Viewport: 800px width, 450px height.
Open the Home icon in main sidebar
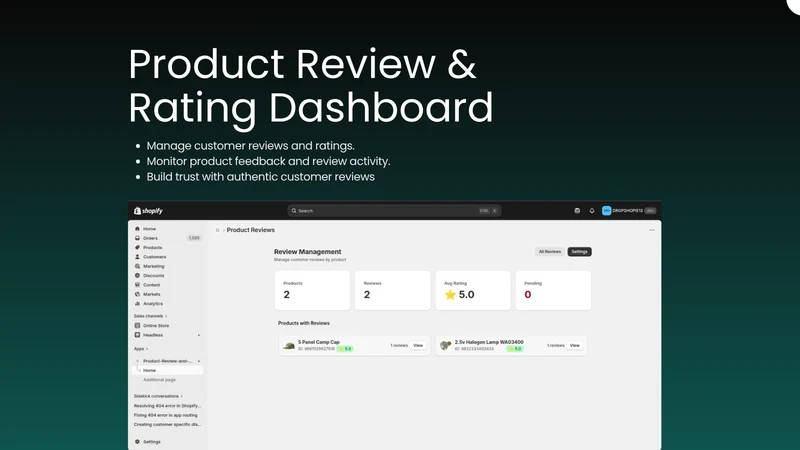[x=137, y=229]
